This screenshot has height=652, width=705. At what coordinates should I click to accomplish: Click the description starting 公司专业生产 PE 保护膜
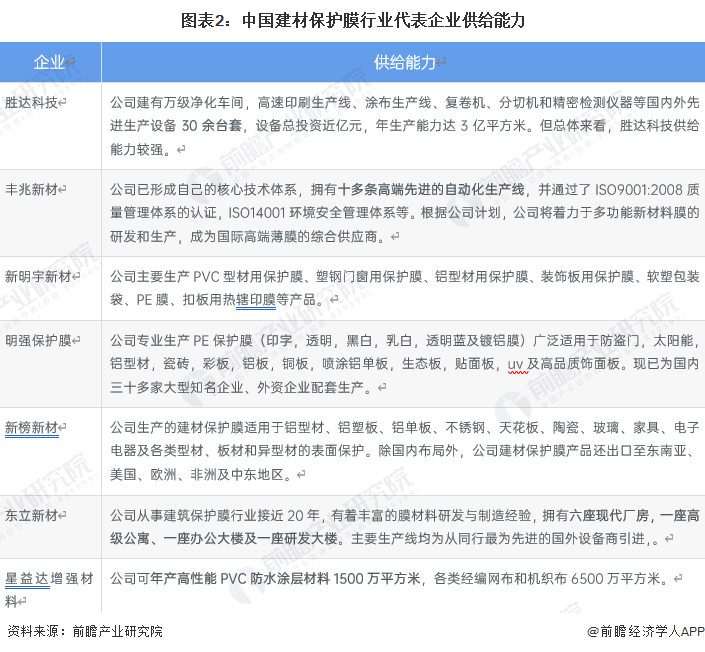click(404, 364)
